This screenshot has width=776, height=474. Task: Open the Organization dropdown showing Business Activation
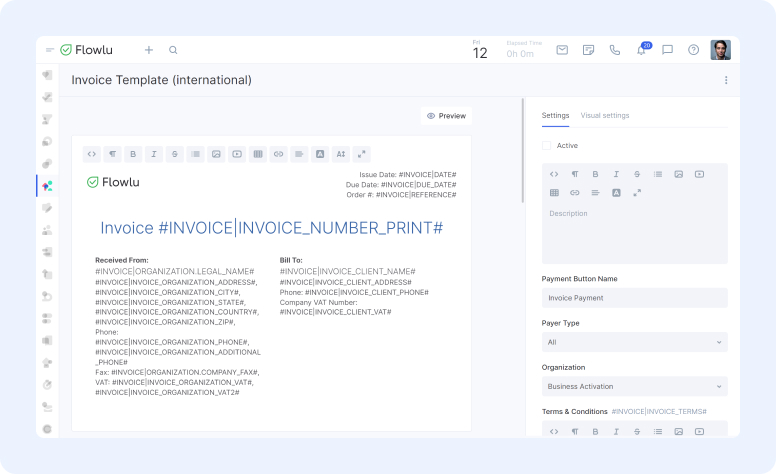coord(634,386)
